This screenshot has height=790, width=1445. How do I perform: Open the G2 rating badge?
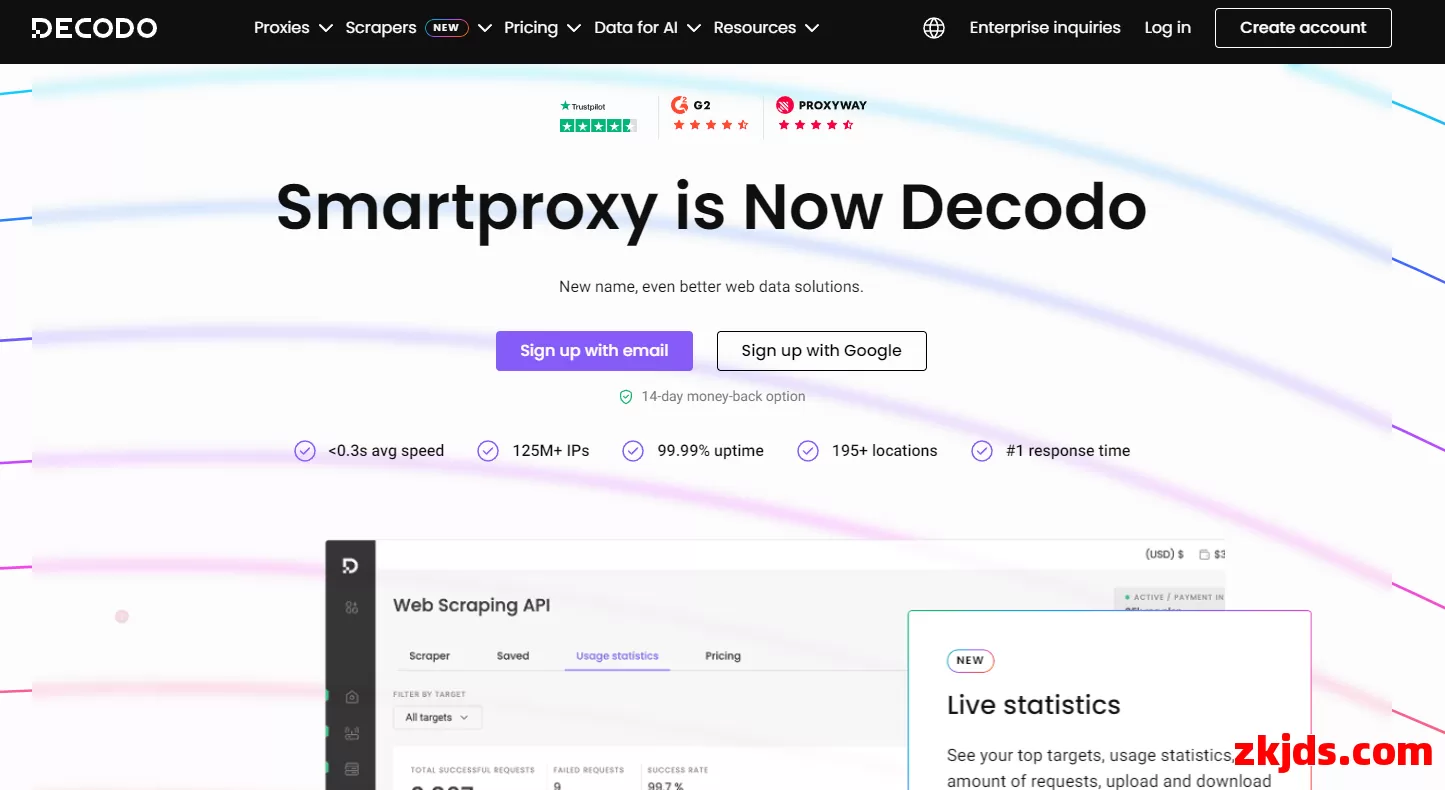[710, 114]
